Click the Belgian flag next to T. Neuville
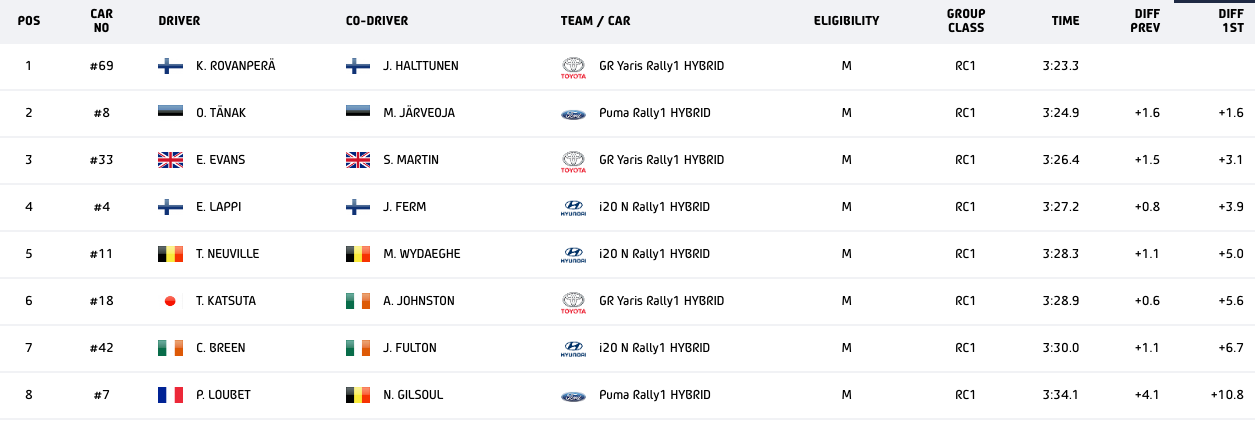This screenshot has height=423, width=1255. tap(170, 254)
